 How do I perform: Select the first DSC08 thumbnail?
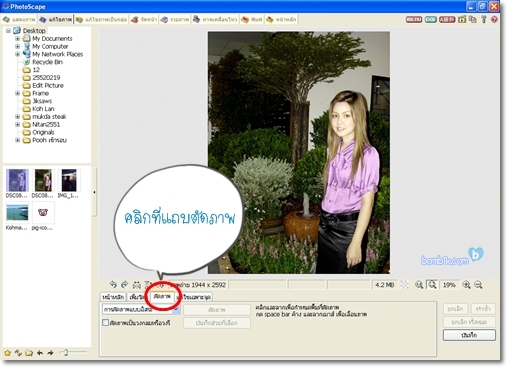tap(17, 183)
